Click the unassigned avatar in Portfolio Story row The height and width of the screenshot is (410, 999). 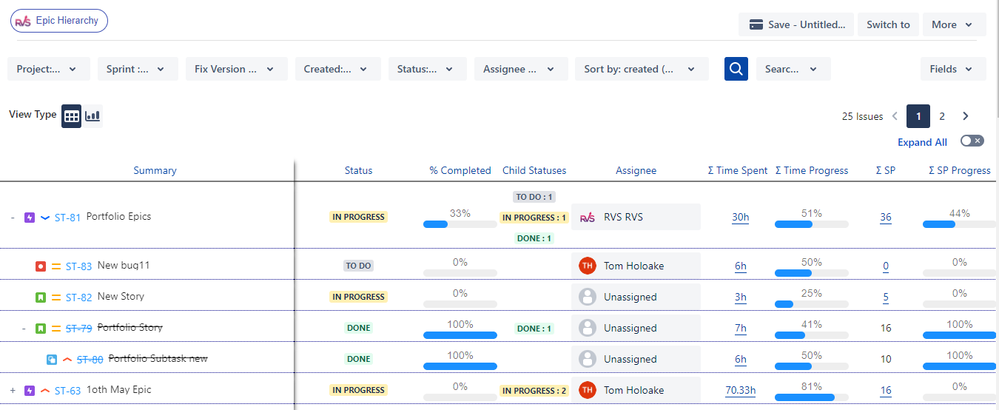pyautogui.click(x=587, y=329)
